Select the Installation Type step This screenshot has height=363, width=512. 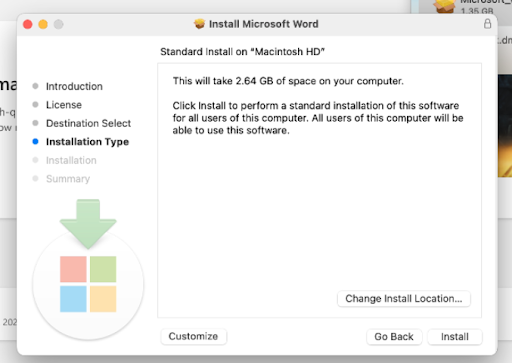[x=87, y=142]
